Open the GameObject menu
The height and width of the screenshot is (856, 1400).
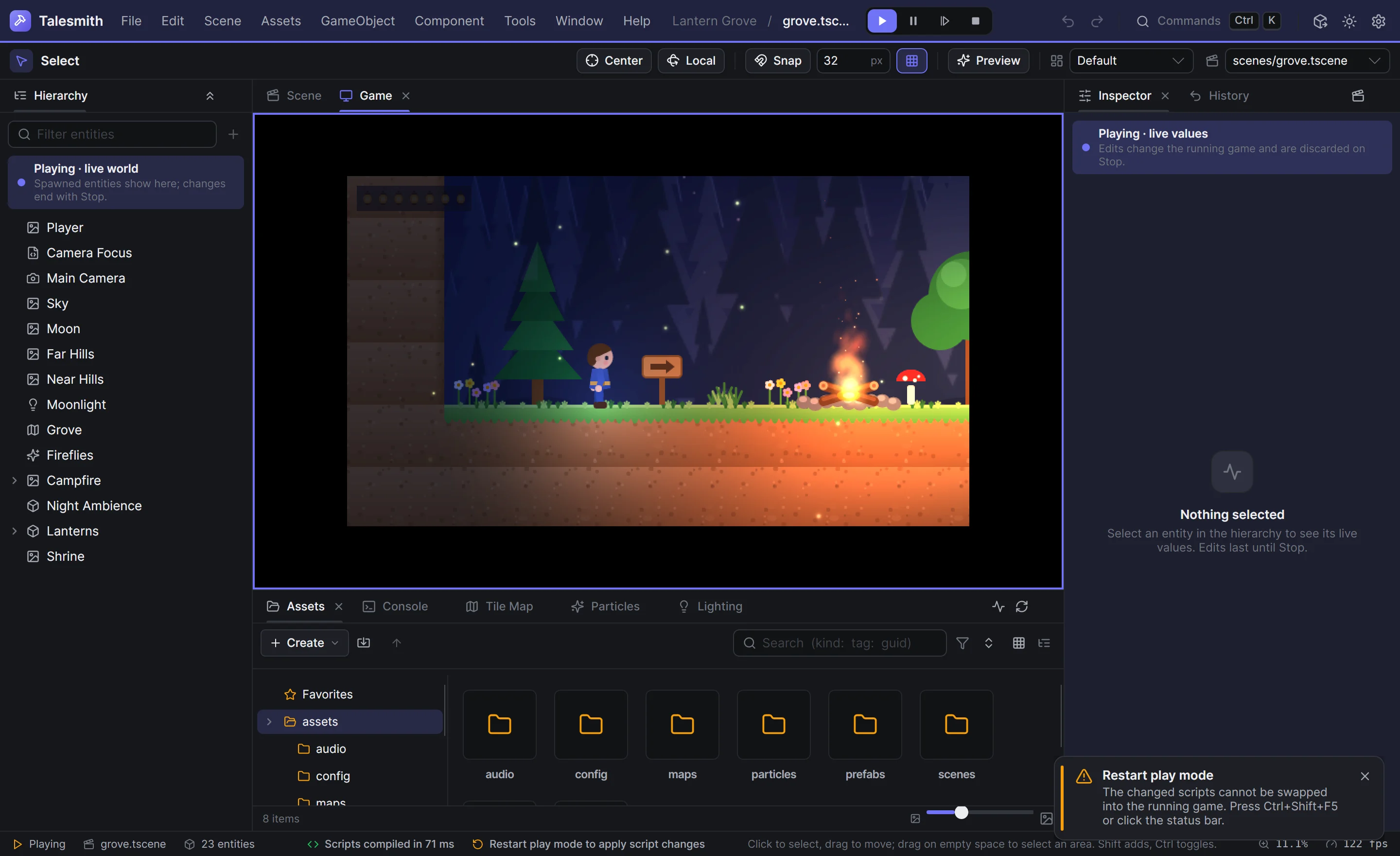click(x=357, y=21)
